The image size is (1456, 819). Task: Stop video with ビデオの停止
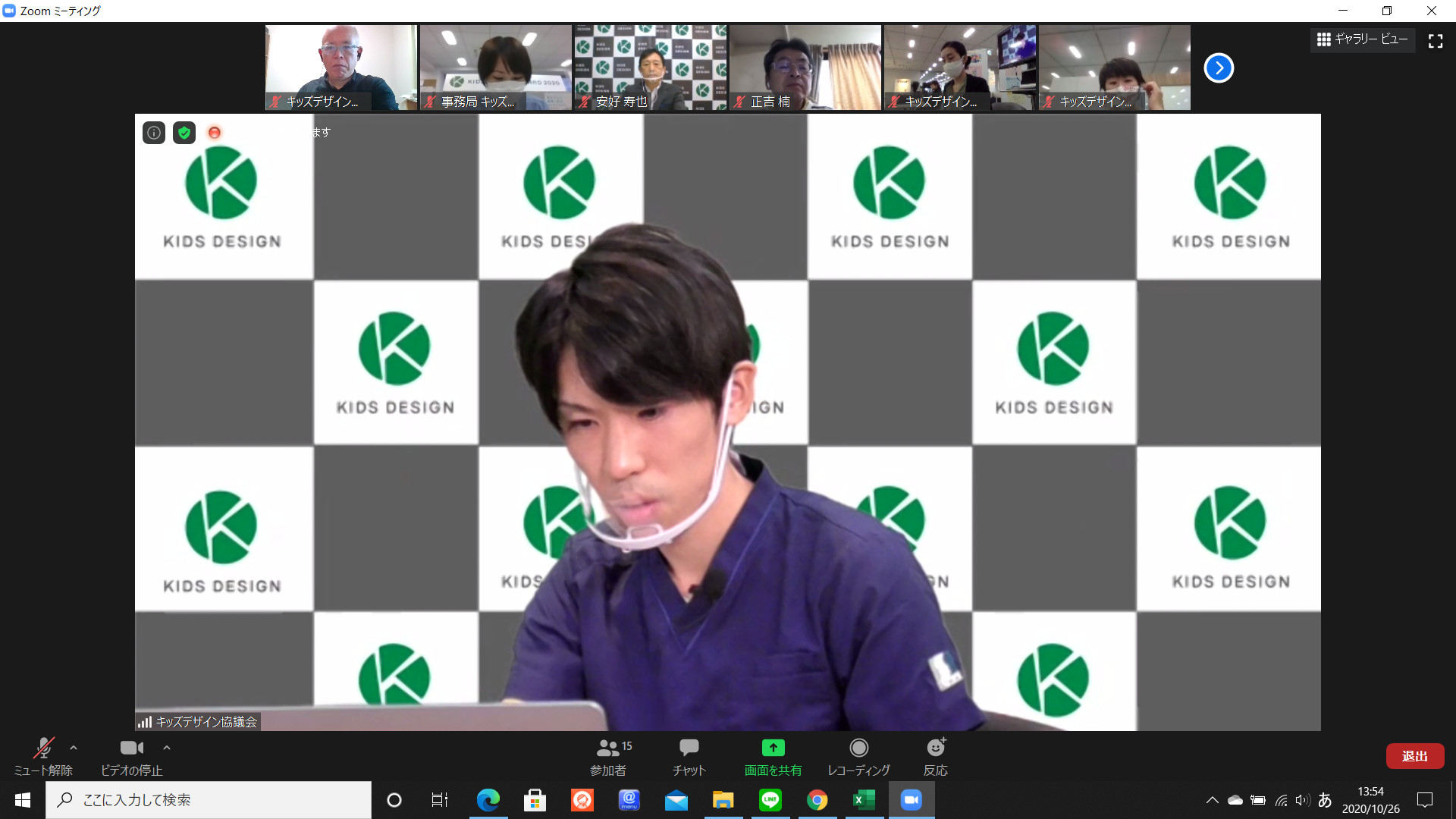[x=131, y=757]
